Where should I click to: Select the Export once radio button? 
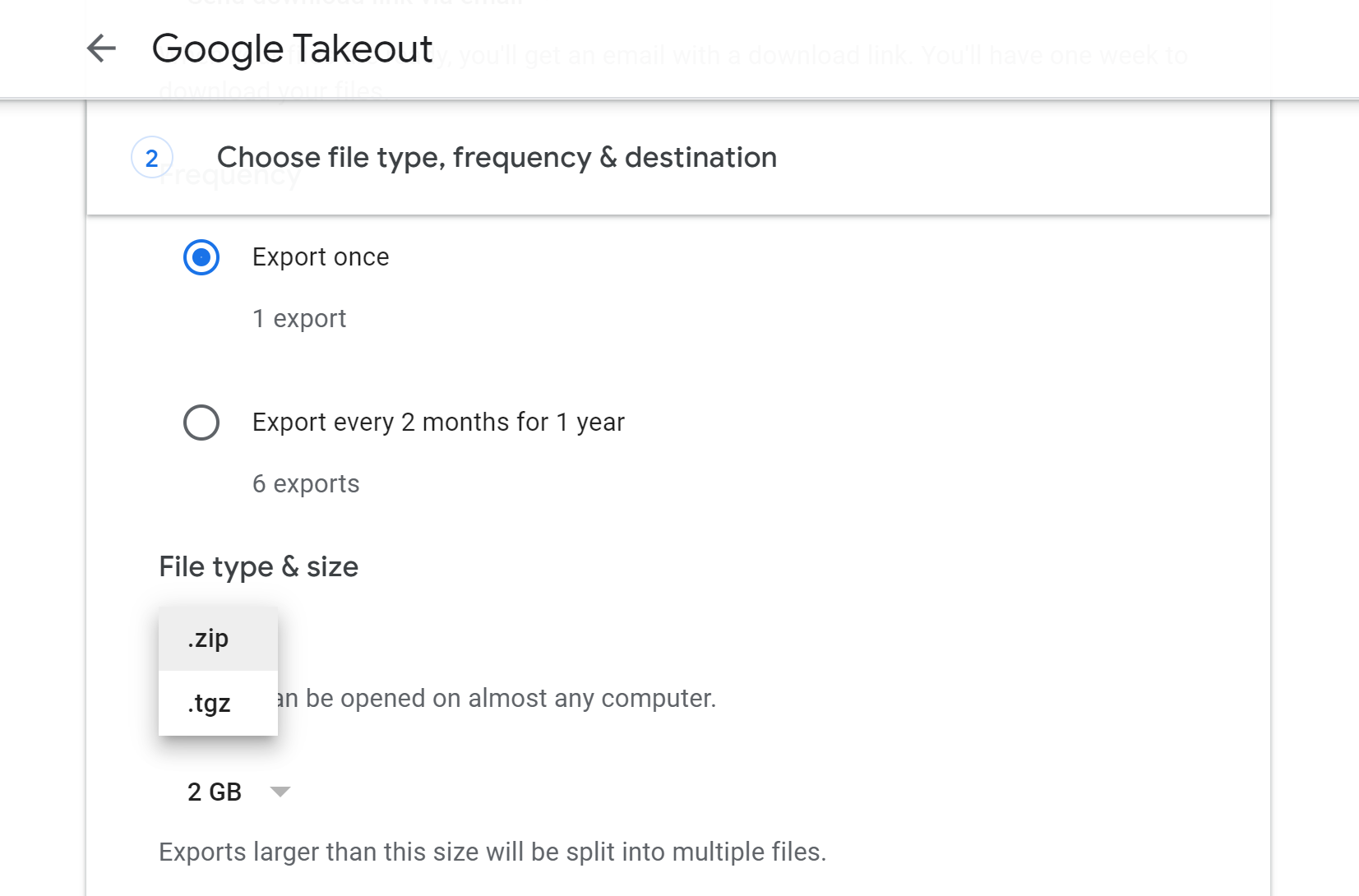201,257
